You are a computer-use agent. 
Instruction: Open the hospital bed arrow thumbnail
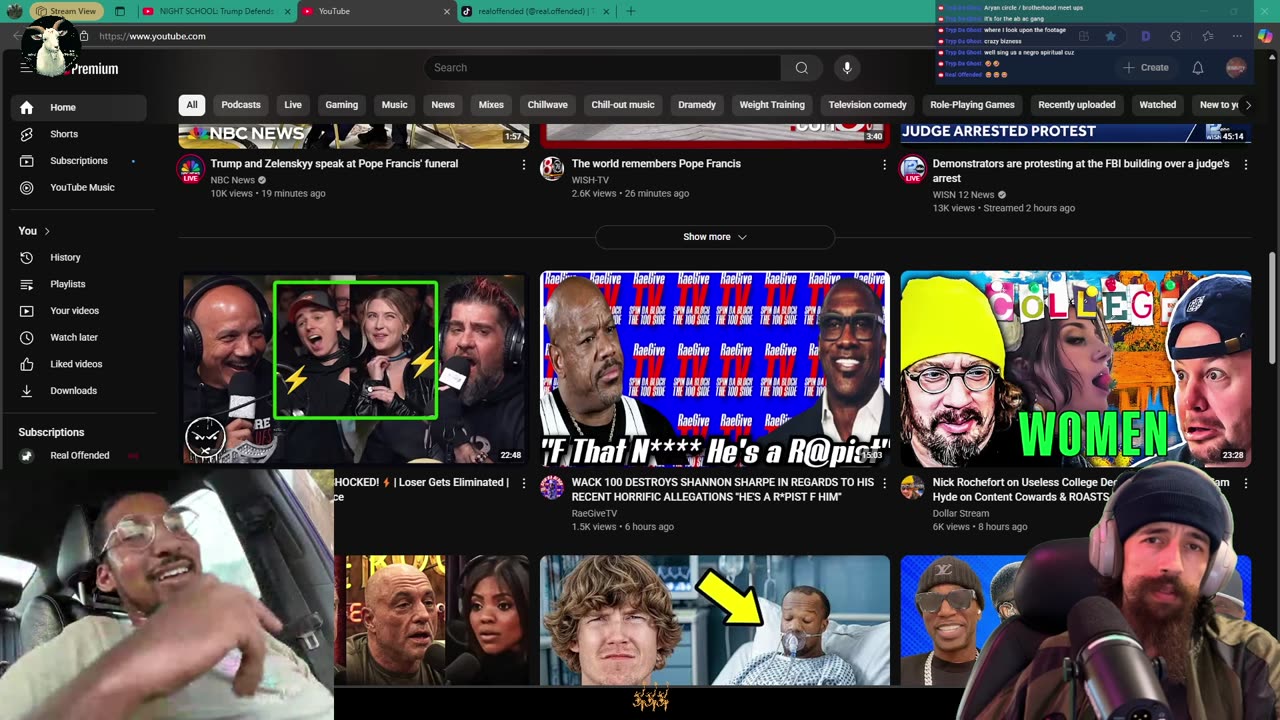pyautogui.click(x=714, y=621)
